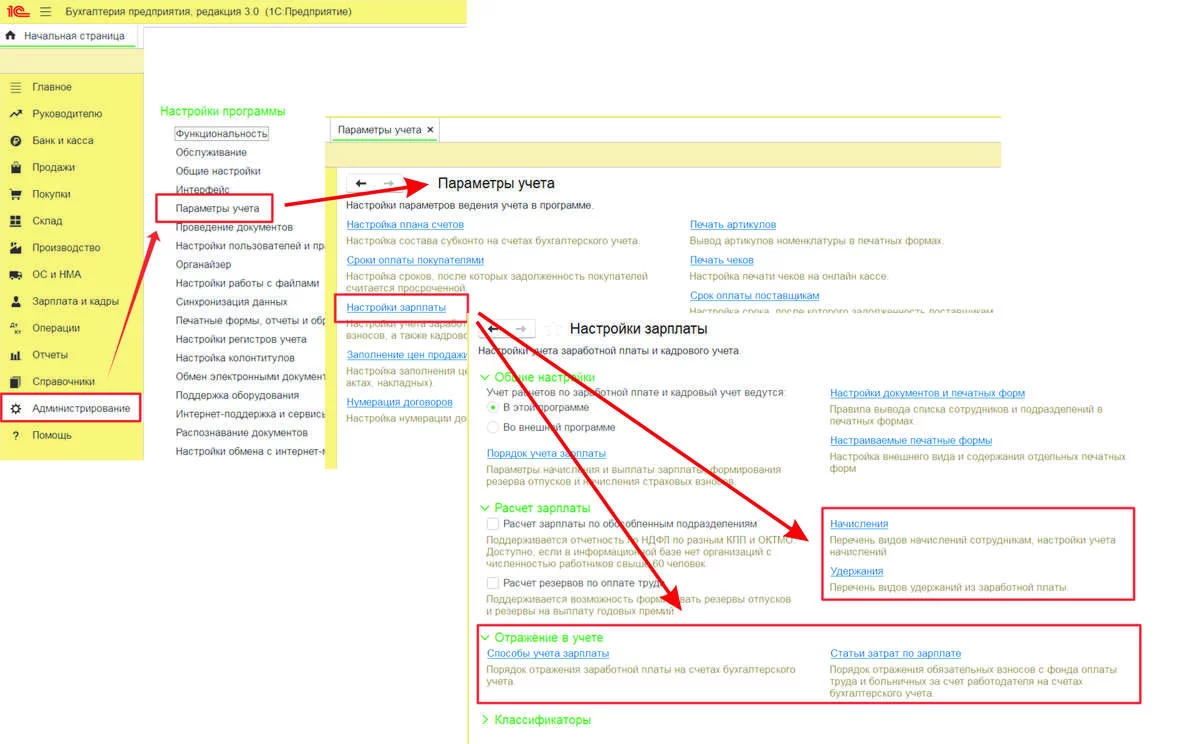Select radio button Во внешней программе
1200x744 pixels.
pyautogui.click(x=493, y=427)
